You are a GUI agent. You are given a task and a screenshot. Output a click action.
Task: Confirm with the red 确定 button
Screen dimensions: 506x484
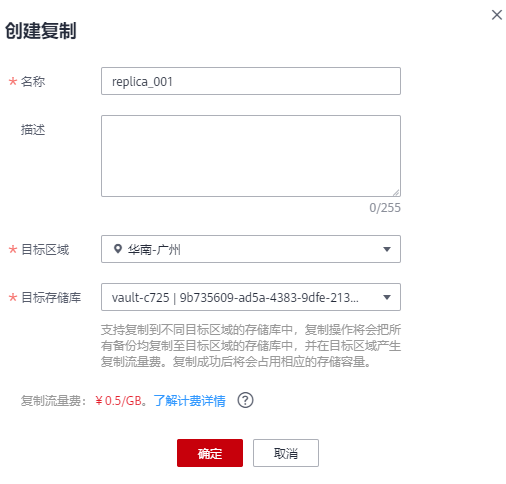pyautogui.click(x=210, y=453)
